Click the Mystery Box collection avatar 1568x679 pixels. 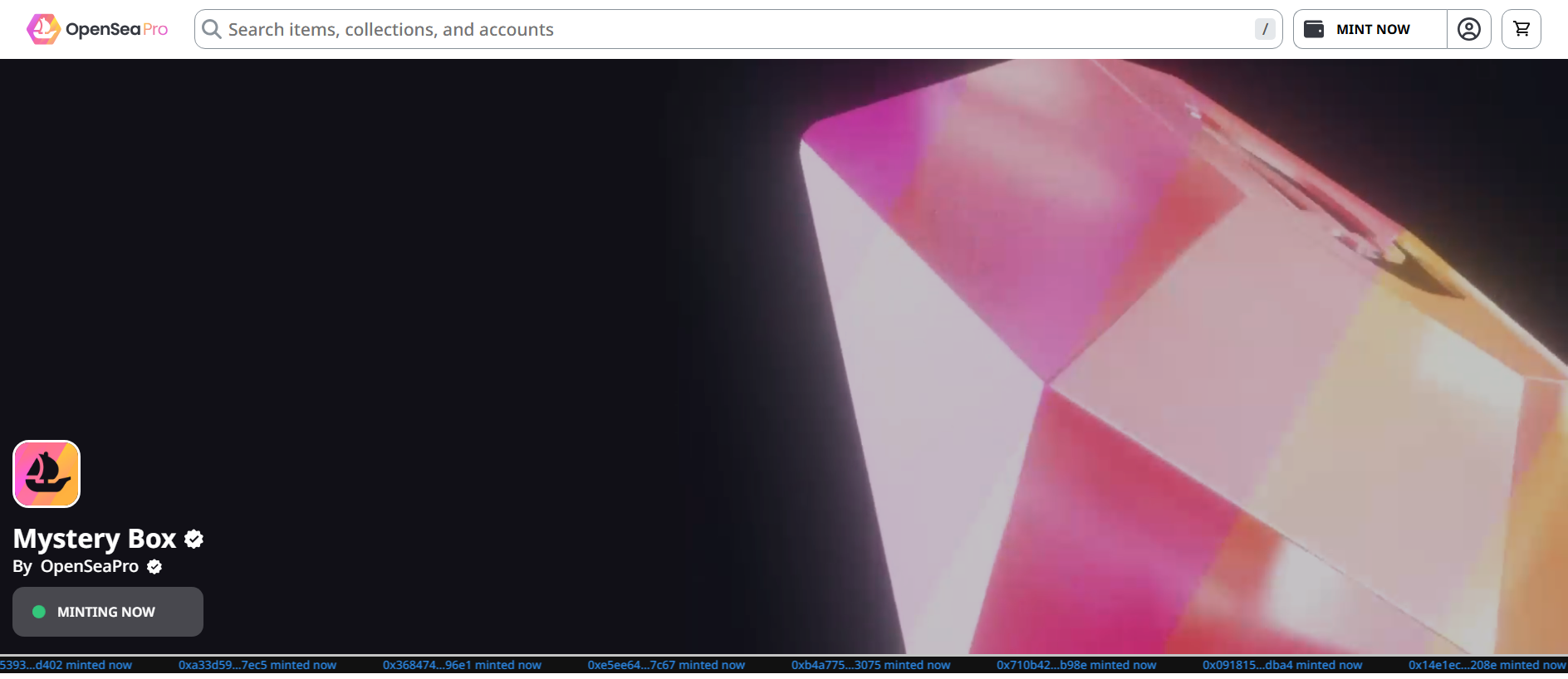47,474
